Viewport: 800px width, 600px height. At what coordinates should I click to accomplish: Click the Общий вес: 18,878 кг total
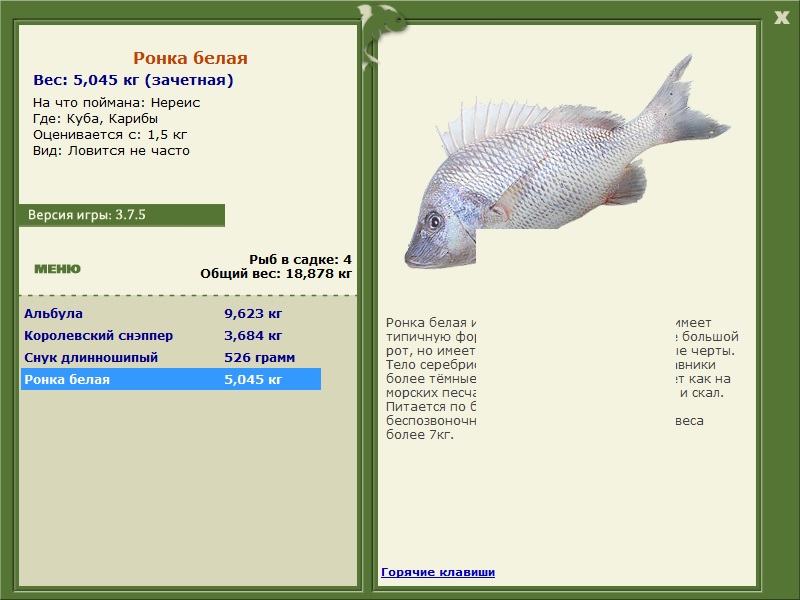pos(276,273)
